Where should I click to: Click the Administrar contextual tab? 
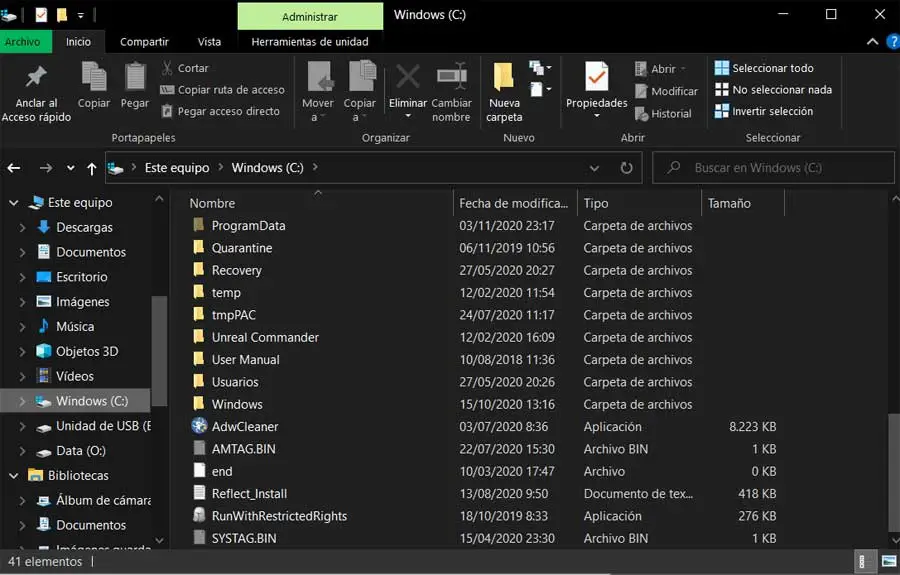(310, 17)
